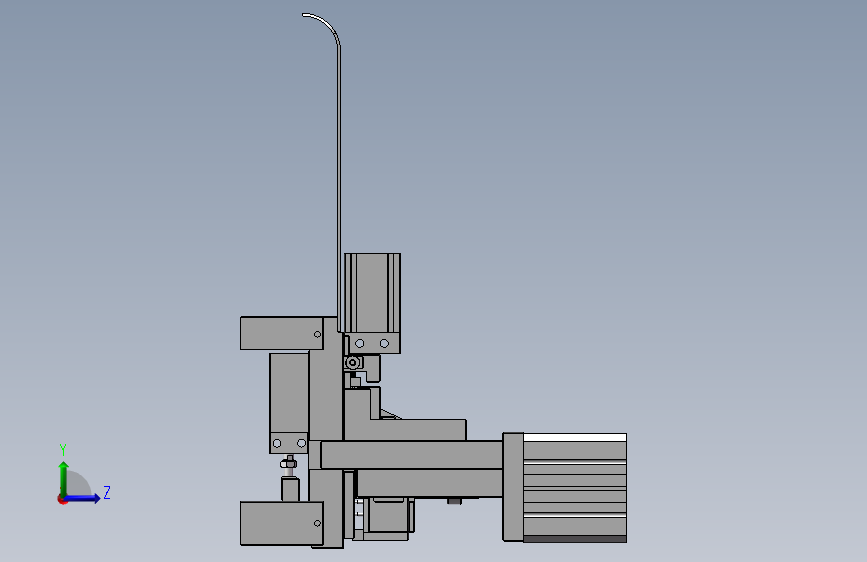867x562 pixels.
Task: Select the circular bolt head under ribbed cylinder
Action: coord(352,363)
